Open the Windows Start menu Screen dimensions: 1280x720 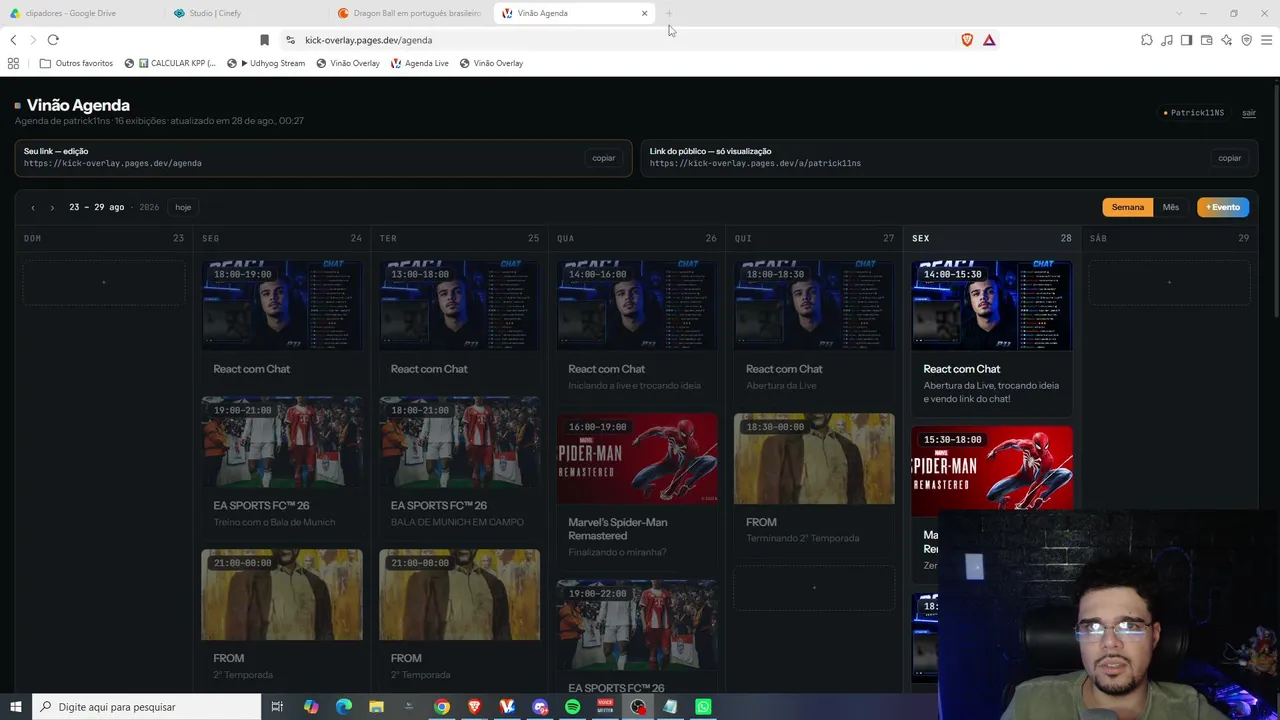15,707
